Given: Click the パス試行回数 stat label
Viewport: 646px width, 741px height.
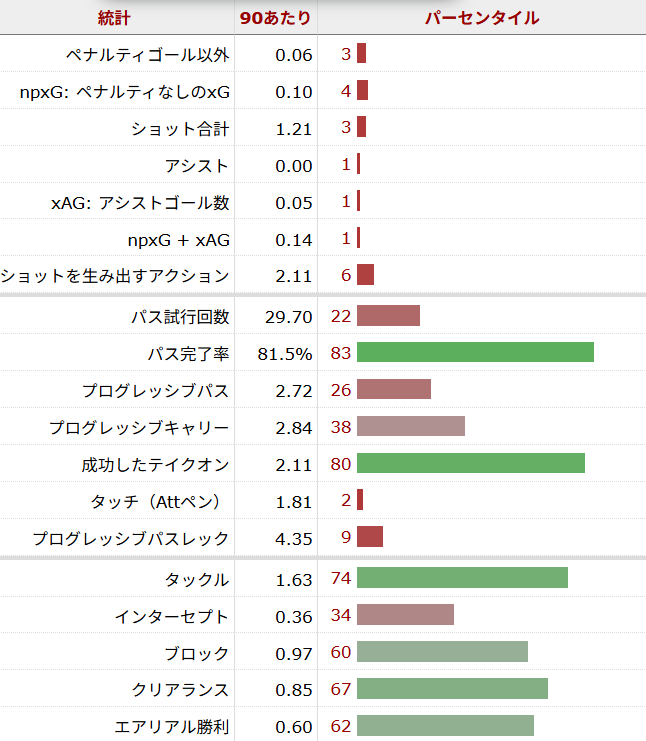Looking at the screenshot, I should coord(179,317).
